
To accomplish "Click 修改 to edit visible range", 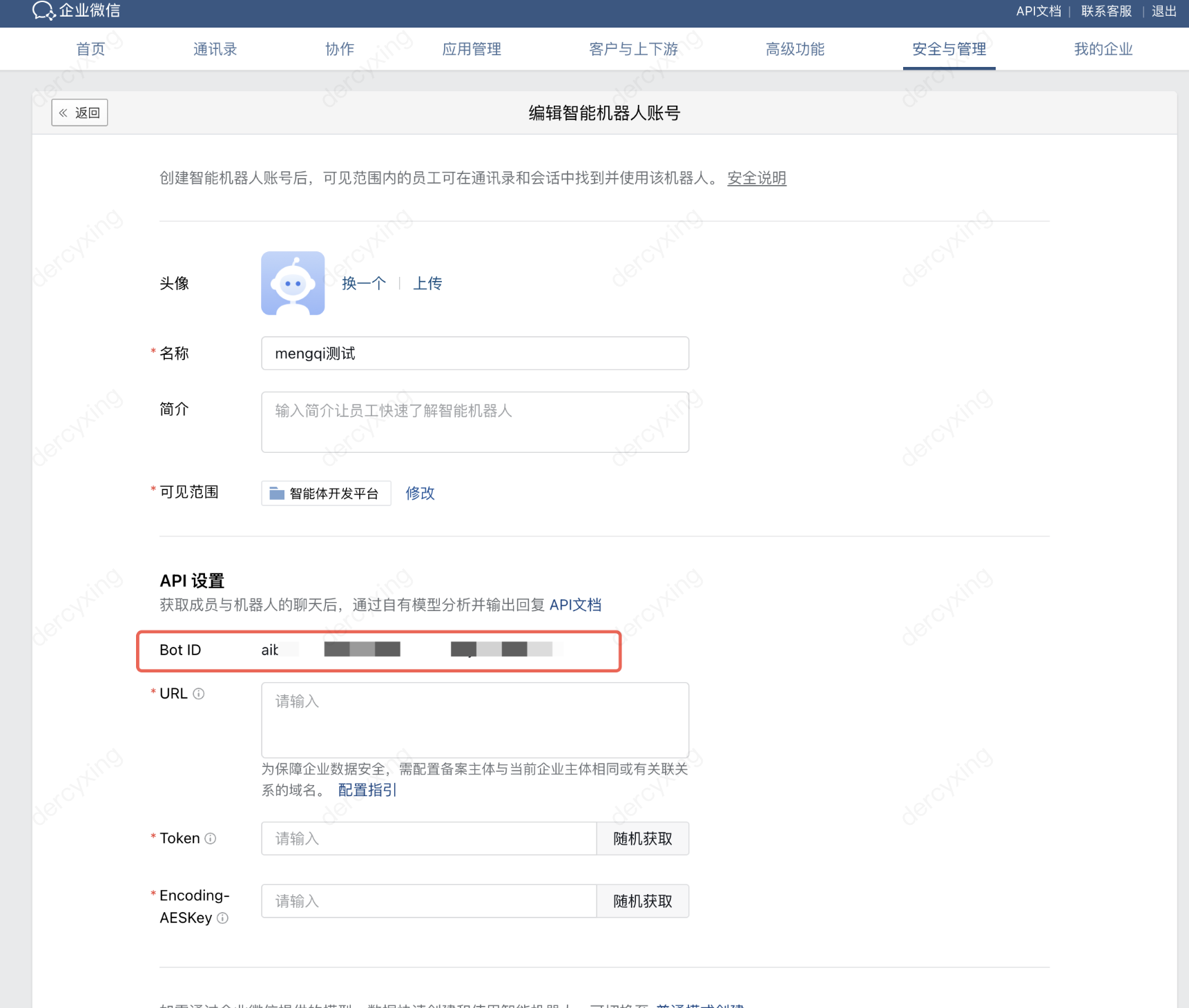I will [420, 493].
